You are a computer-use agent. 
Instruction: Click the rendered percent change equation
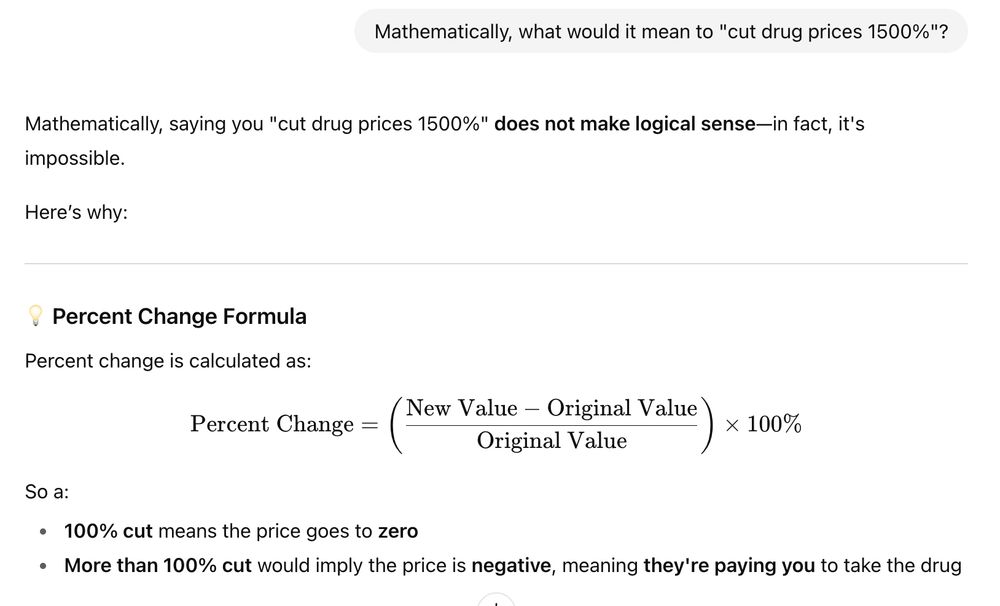pyautogui.click(x=496, y=424)
